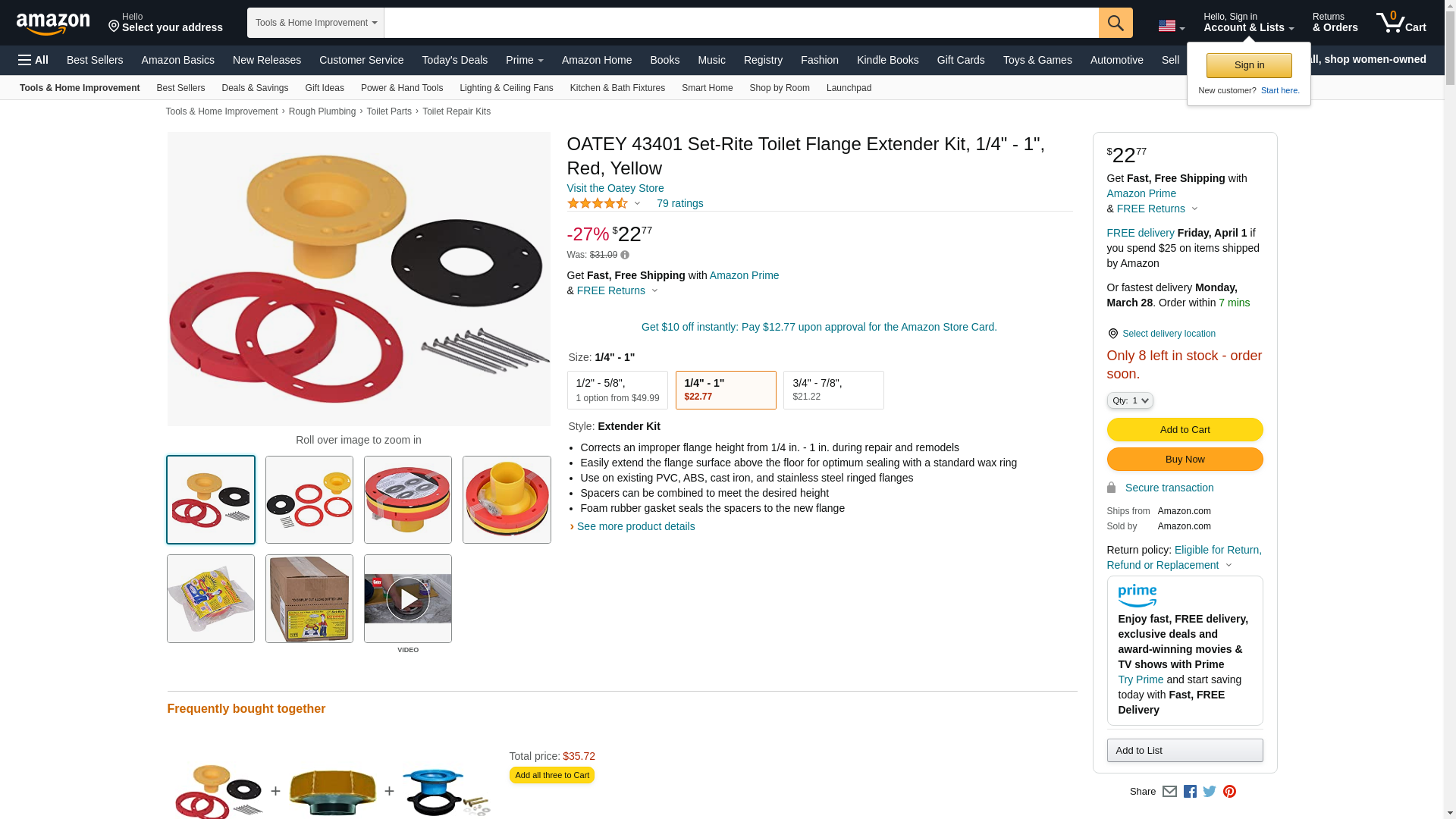1456x819 pixels.
Task: Click the Buy Now button
Action: click(x=1185, y=460)
